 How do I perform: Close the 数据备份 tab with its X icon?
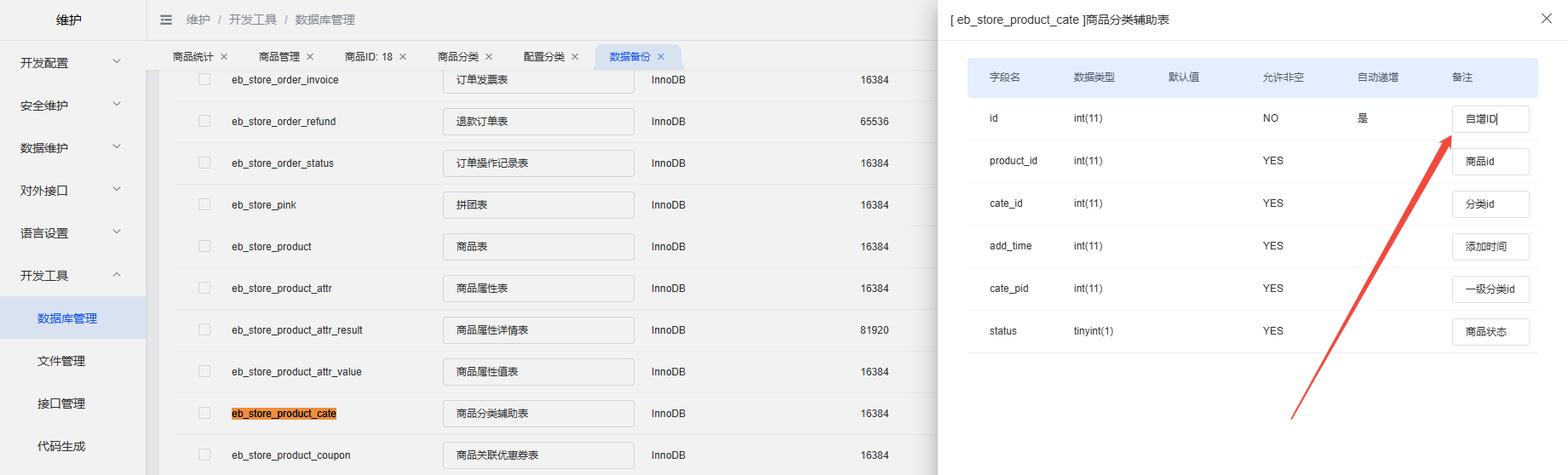[x=661, y=57]
